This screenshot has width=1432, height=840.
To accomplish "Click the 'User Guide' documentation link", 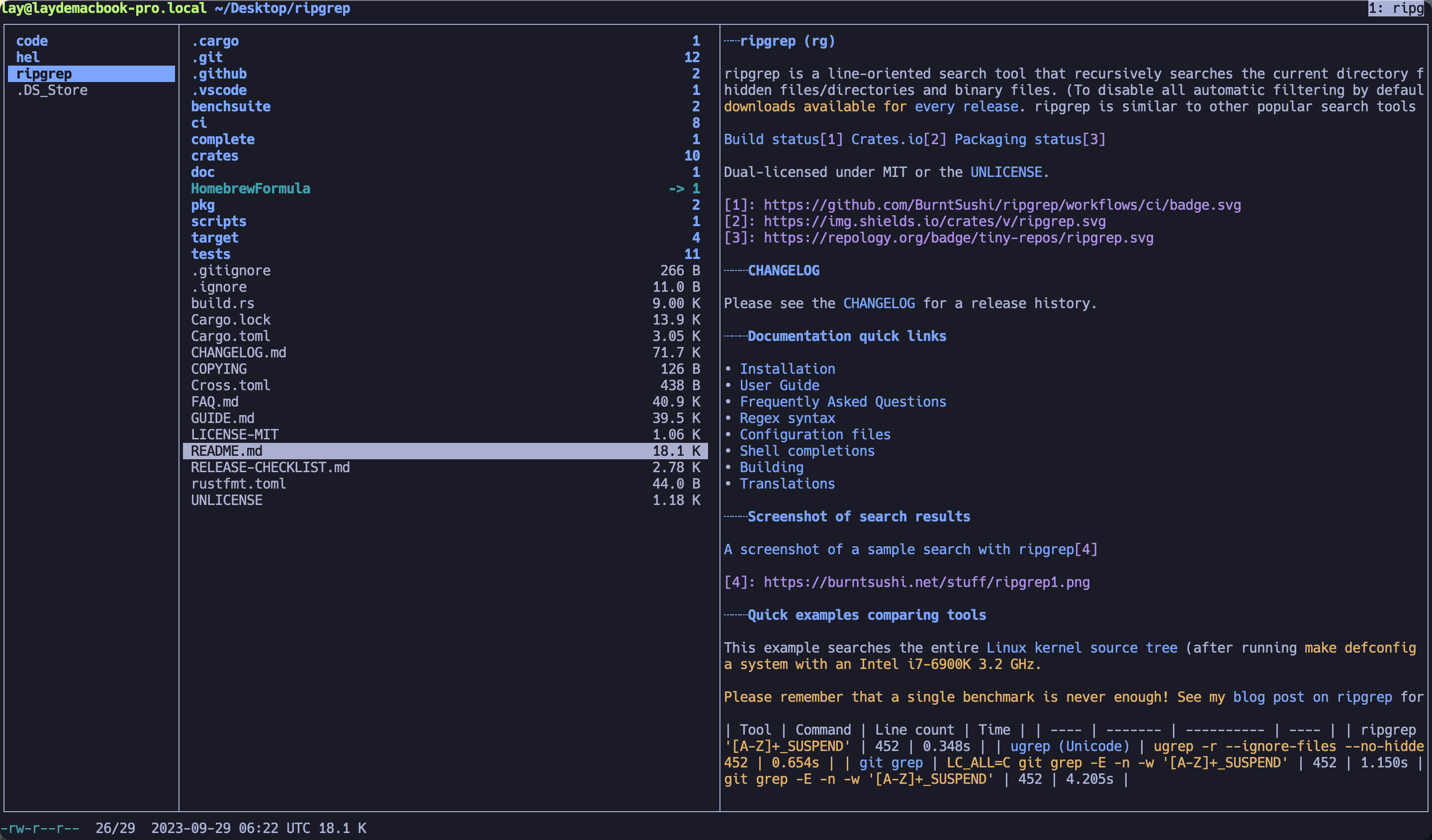I will [x=778, y=385].
